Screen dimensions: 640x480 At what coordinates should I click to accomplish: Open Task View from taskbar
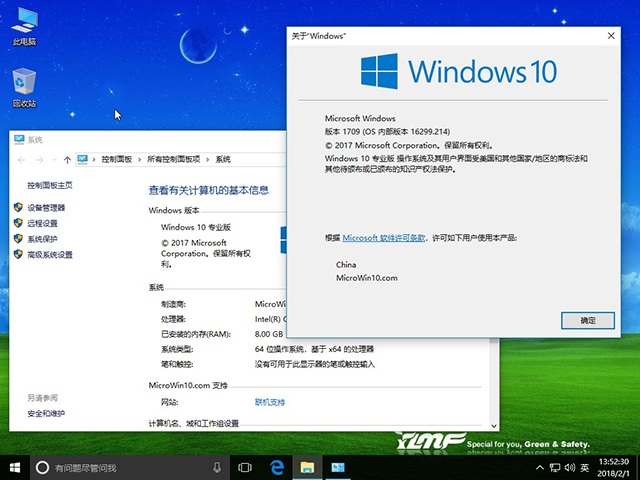[244, 468]
